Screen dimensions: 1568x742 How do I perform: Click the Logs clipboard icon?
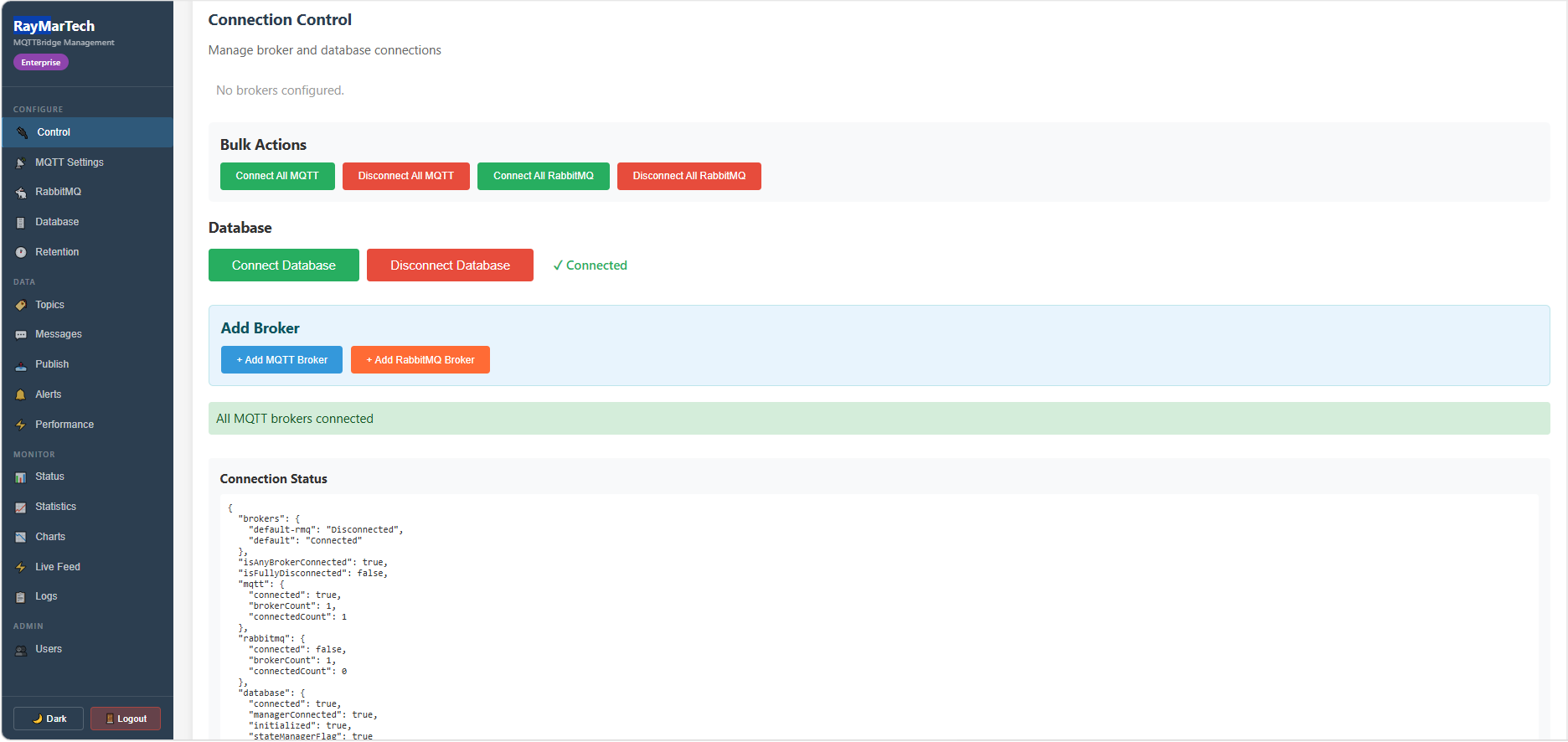click(21, 596)
